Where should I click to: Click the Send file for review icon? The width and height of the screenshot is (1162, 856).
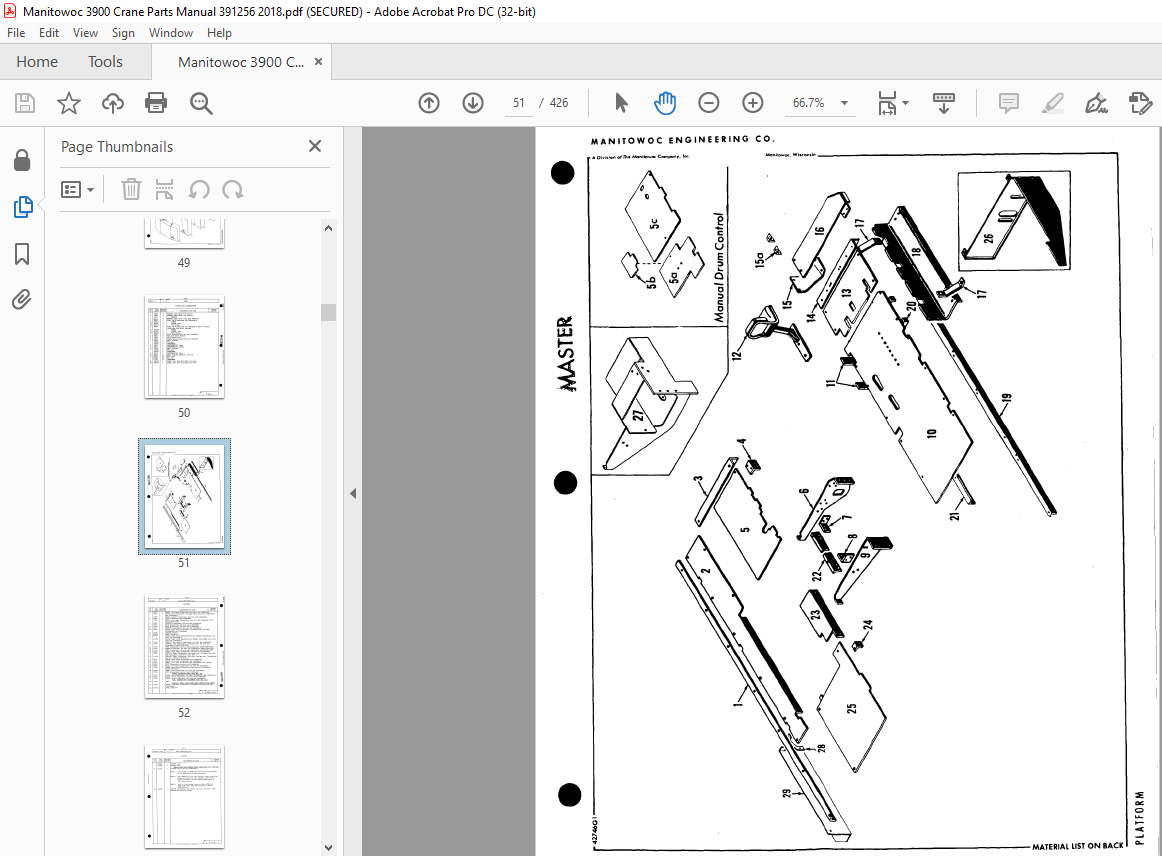click(1140, 103)
